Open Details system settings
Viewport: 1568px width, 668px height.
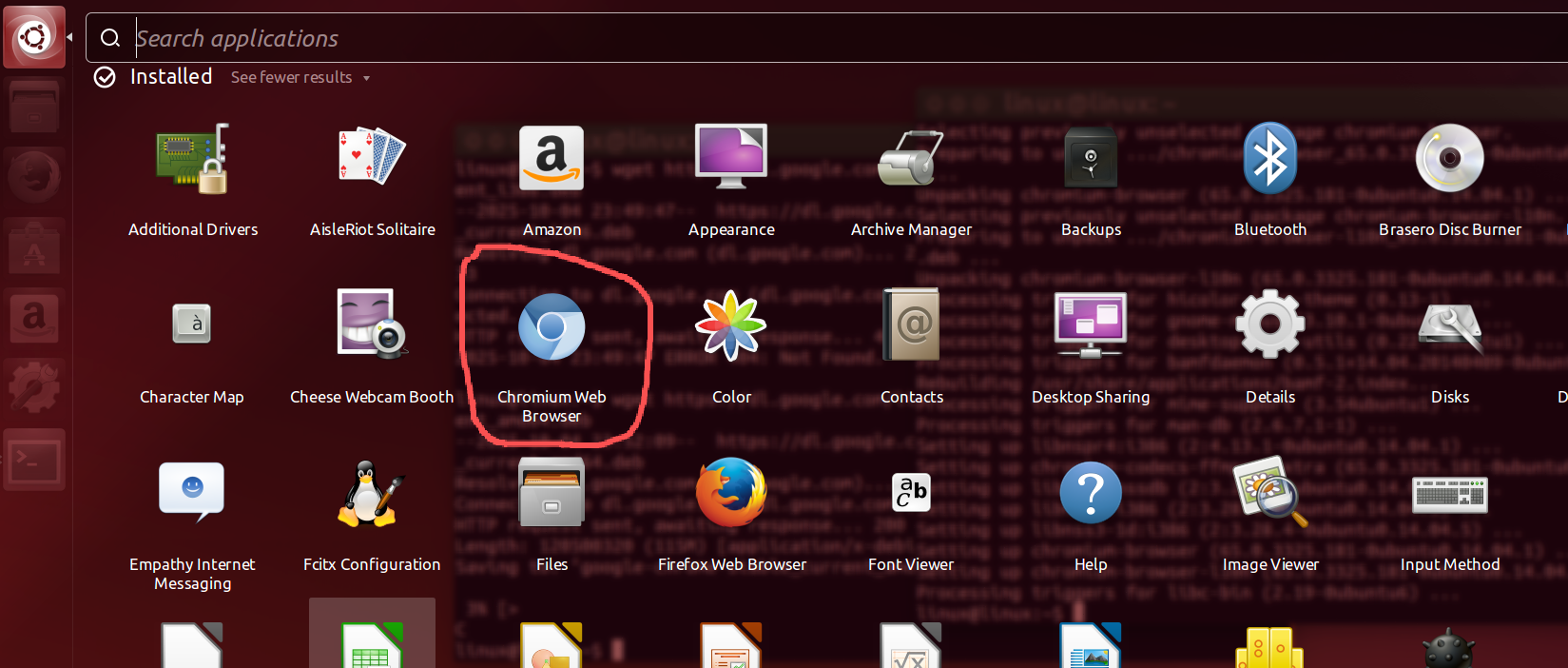pos(1270,324)
